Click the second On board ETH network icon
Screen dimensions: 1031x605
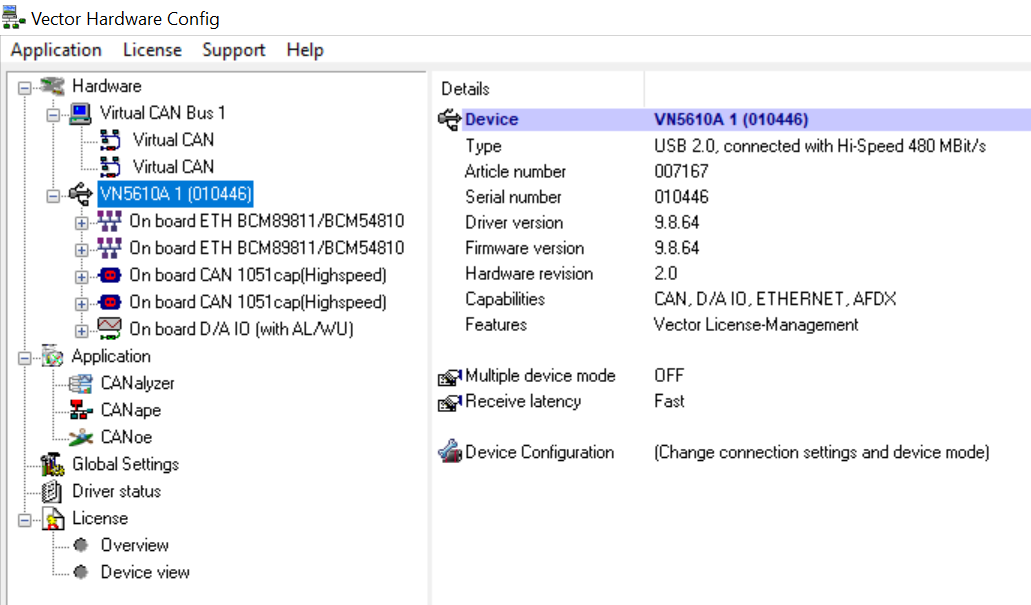pyautogui.click(x=109, y=248)
